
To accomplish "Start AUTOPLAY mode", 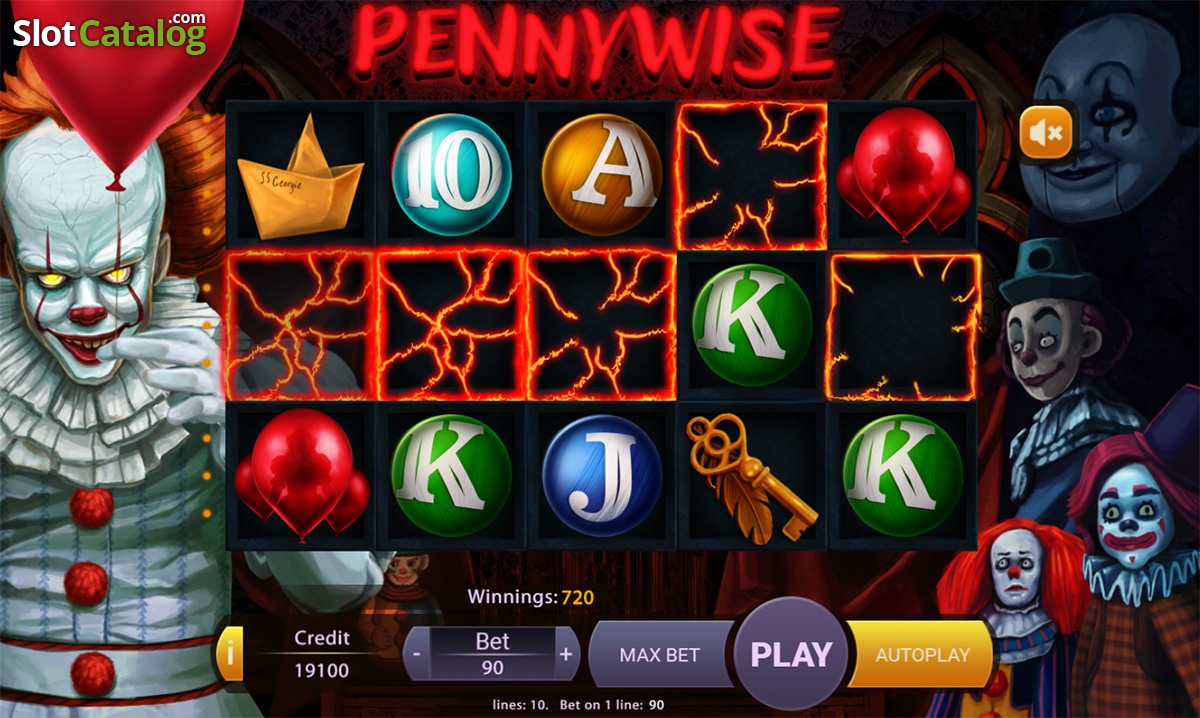I will [922, 655].
